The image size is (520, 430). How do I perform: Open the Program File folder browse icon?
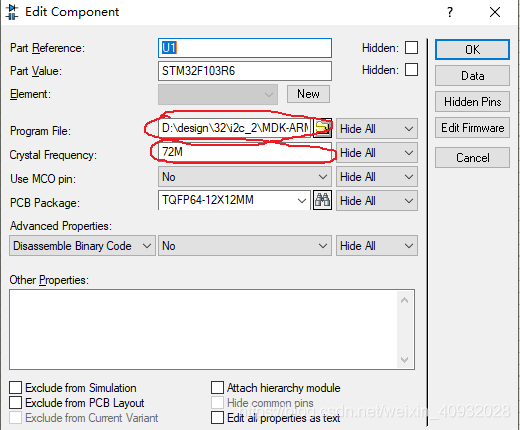coord(323,128)
